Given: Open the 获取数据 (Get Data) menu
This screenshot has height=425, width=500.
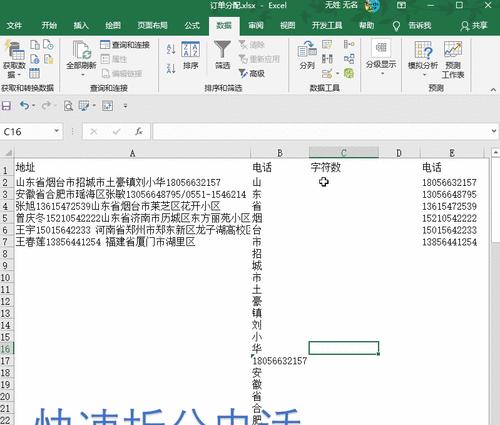Looking at the screenshot, I should (x=14, y=60).
